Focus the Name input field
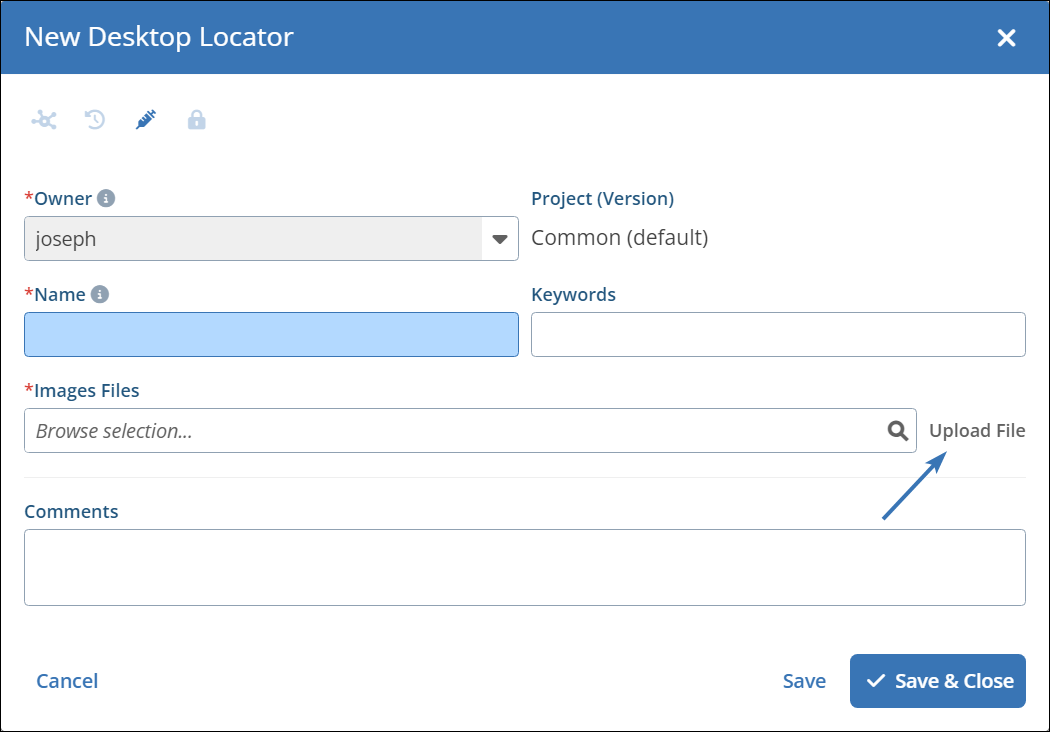1050x732 pixels. [x=271, y=335]
